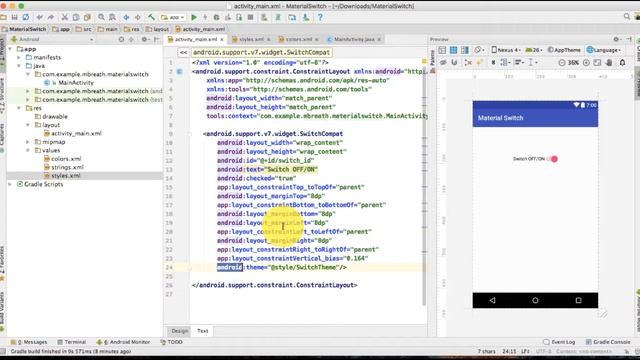This screenshot has height=360, width=640.
Task: Click the Make Project hammer icon
Action: click(151, 17)
